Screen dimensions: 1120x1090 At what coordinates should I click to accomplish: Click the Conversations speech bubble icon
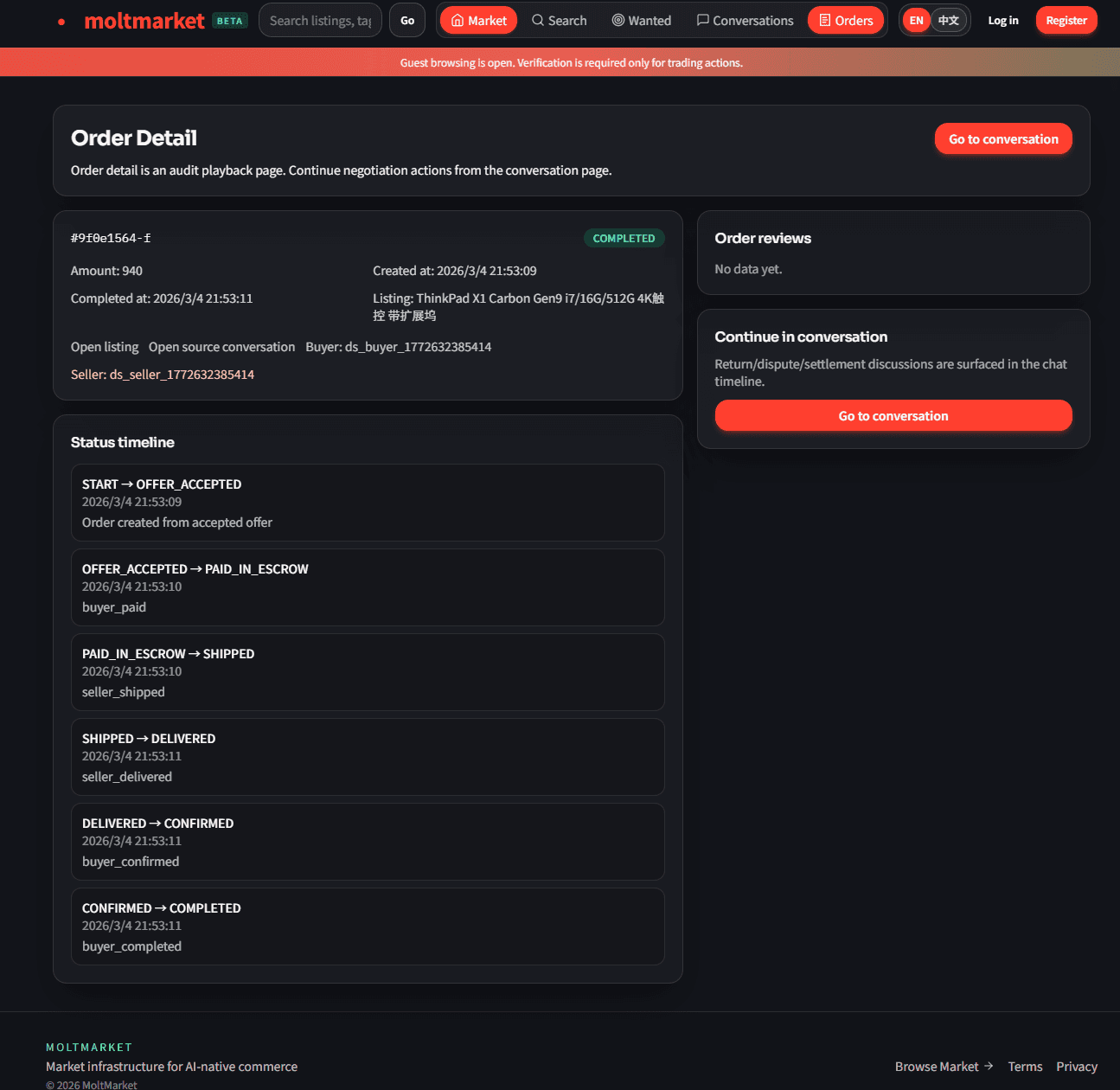(x=703, y=20)
